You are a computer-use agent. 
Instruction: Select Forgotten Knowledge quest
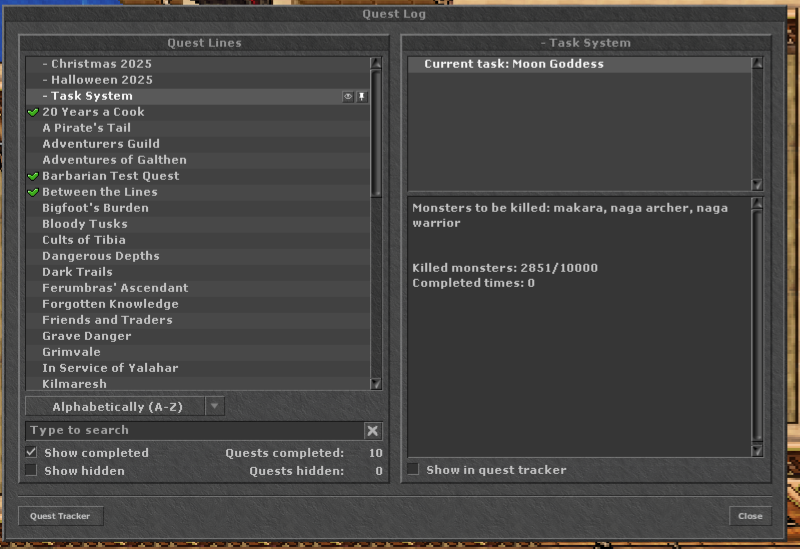(x=198, y=304)
